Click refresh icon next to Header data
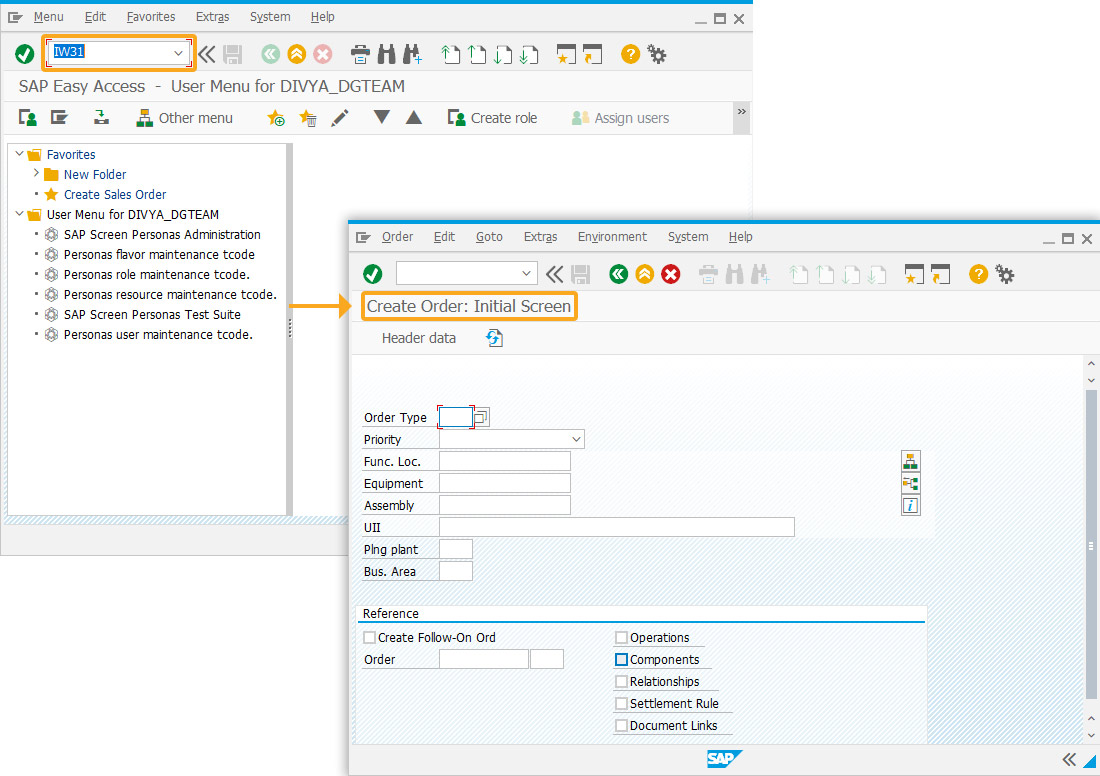The image size is (1100, 776). pyautogui.click(x=495, y=338)
